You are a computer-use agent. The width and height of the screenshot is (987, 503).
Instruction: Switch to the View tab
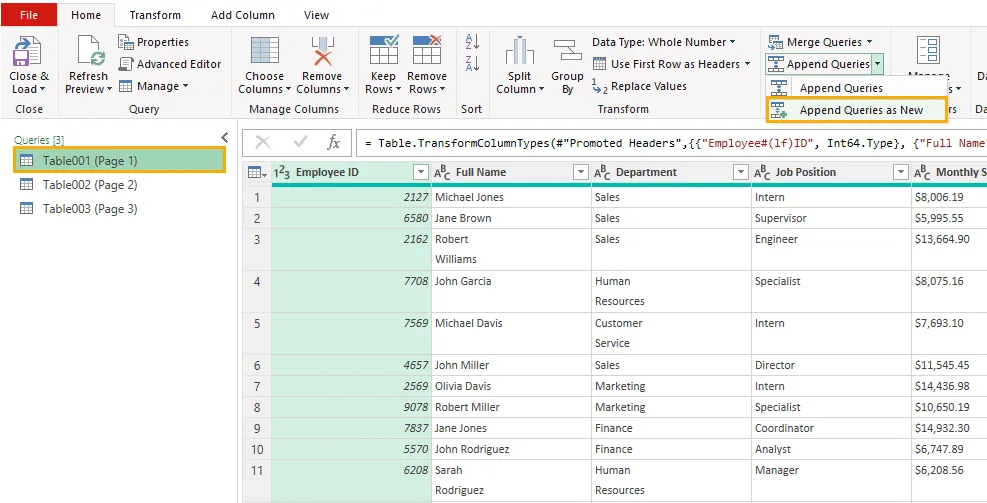coord(316,15)
